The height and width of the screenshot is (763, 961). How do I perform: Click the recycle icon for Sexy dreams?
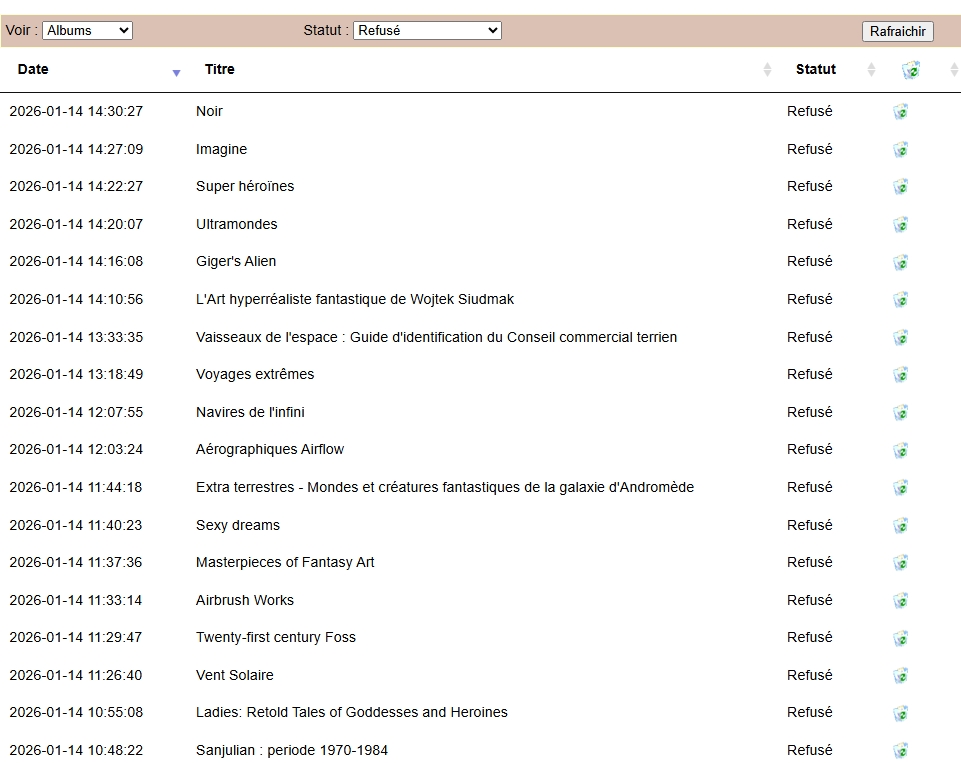900,526
